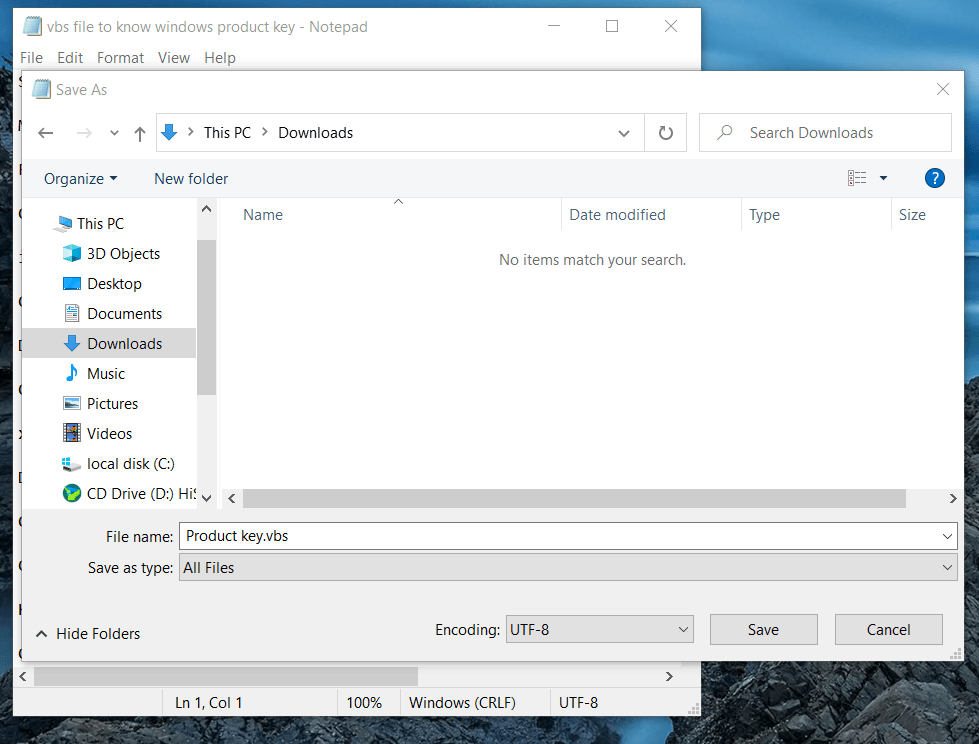Refresh the Downloads folder view
The height and width of the screenshot is (744, 979).
666,133
